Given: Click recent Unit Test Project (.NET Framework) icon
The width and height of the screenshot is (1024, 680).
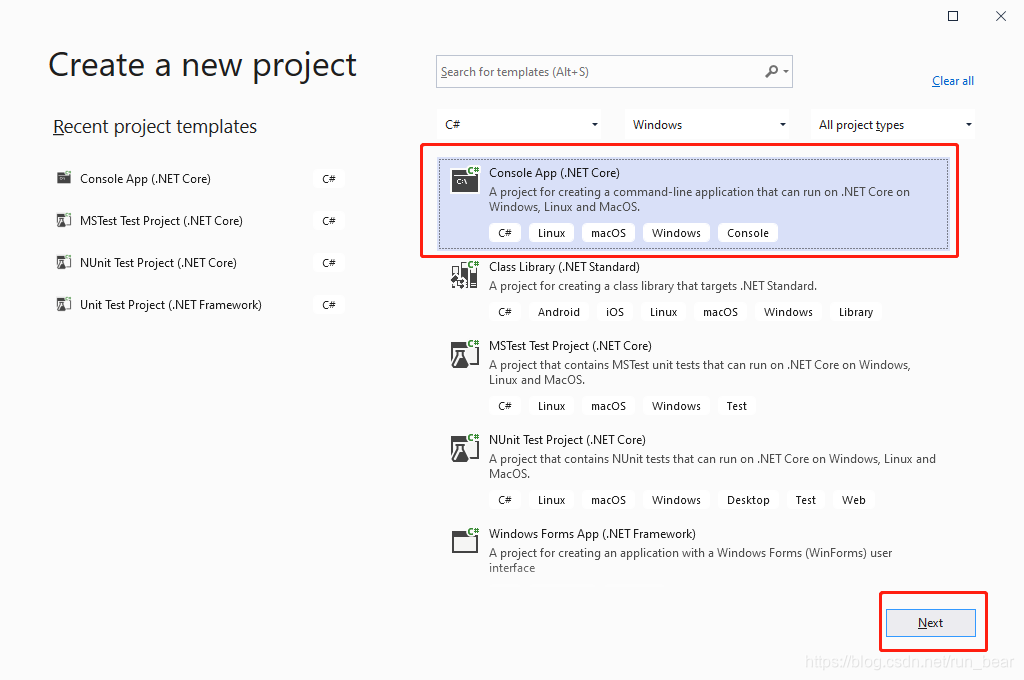Looking at the screenshot, I should tap(64, 304).
